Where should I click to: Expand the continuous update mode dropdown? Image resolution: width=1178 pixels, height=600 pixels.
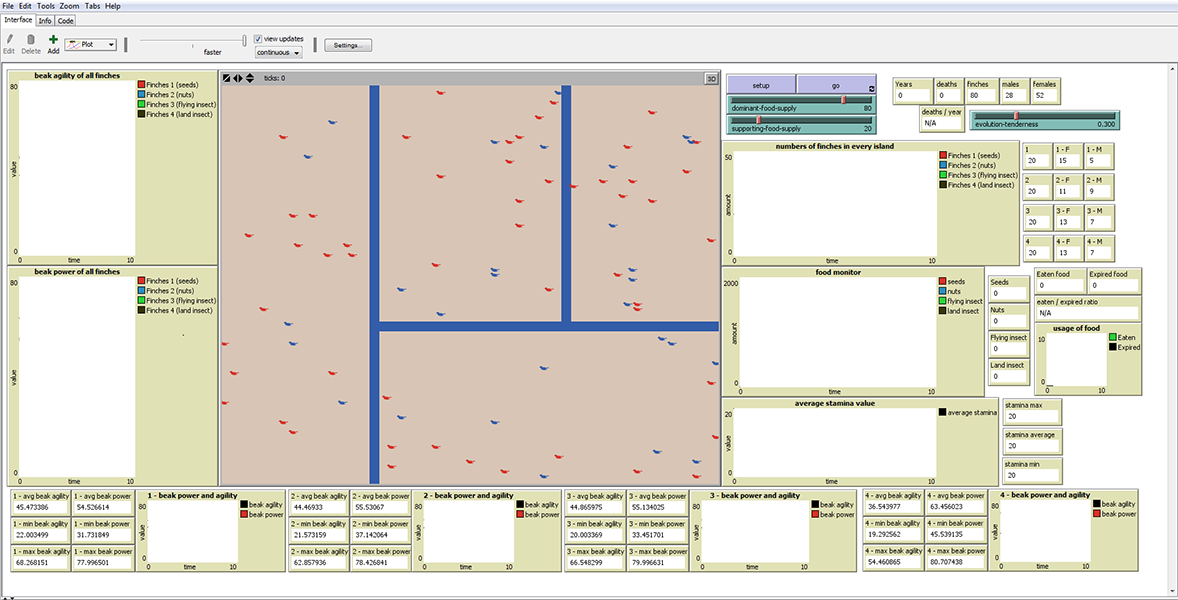coord(278,52)
